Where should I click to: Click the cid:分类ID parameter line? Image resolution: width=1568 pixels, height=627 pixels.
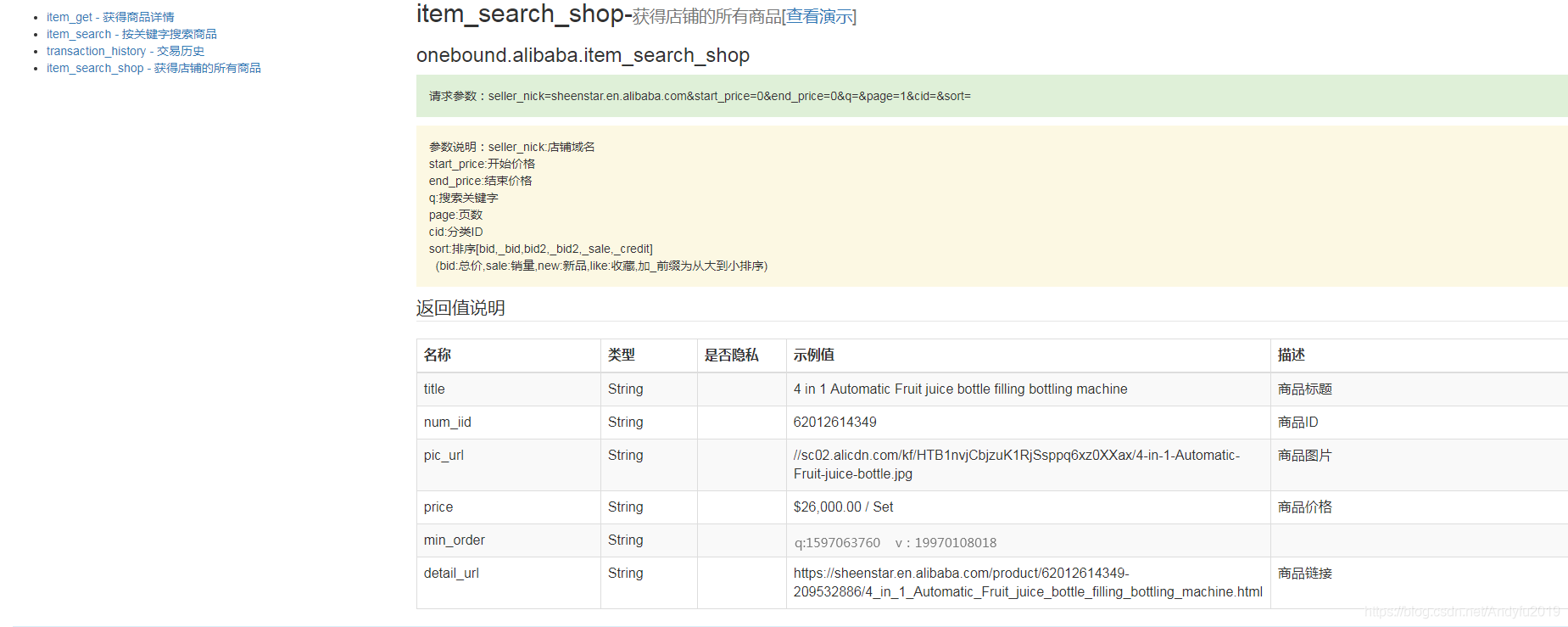(455, 232)
